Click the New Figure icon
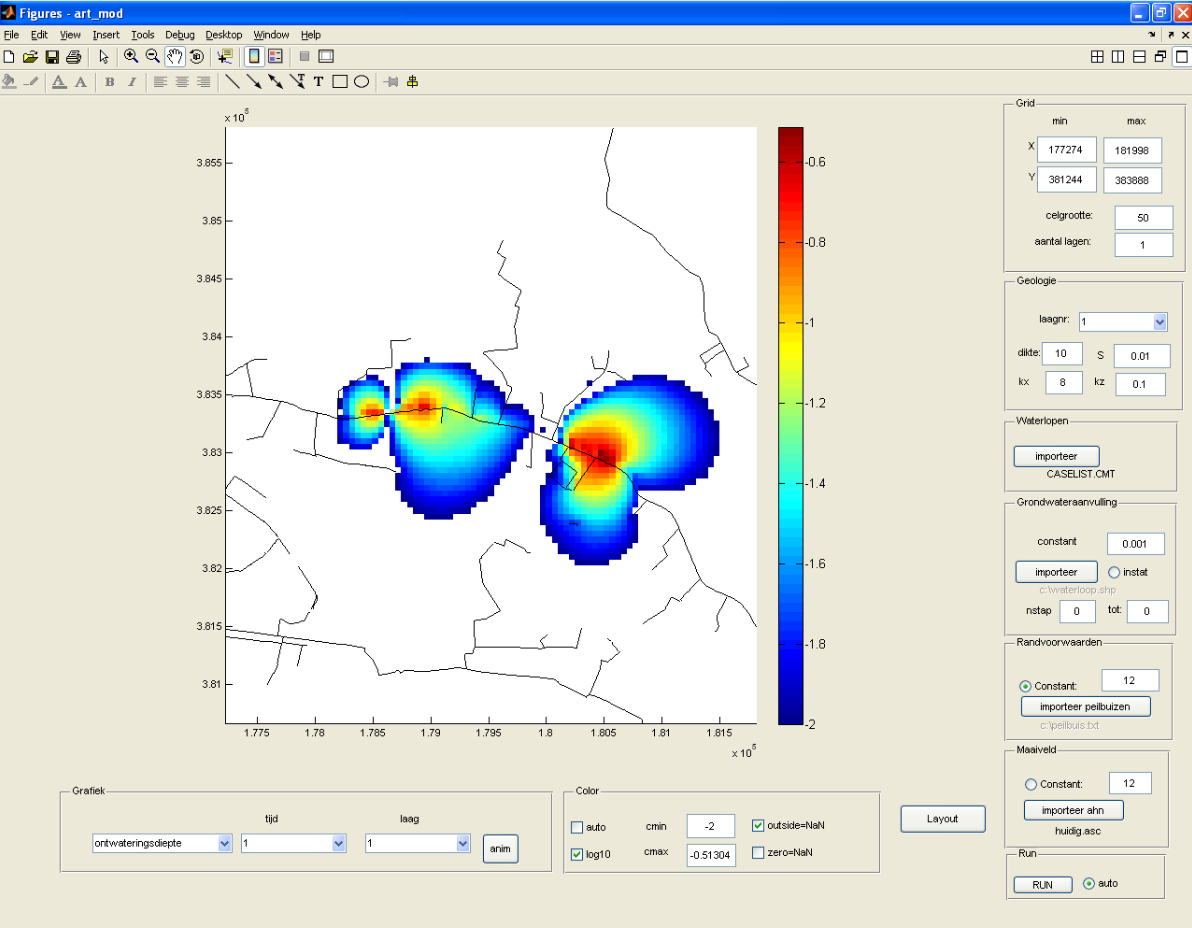This screenshot has width=1192, height=928. point(9,56)
